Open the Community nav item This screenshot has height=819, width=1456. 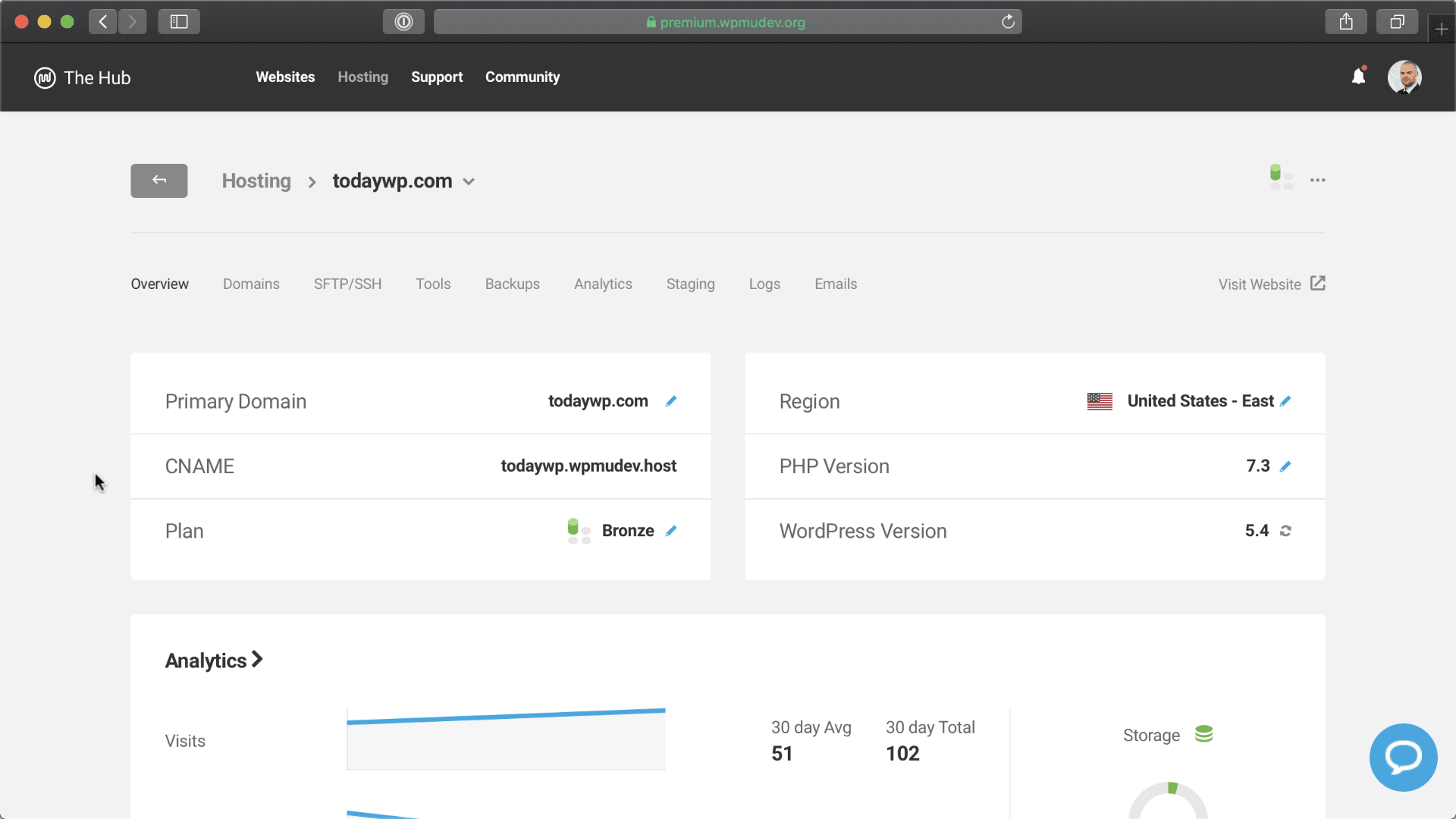522,77
